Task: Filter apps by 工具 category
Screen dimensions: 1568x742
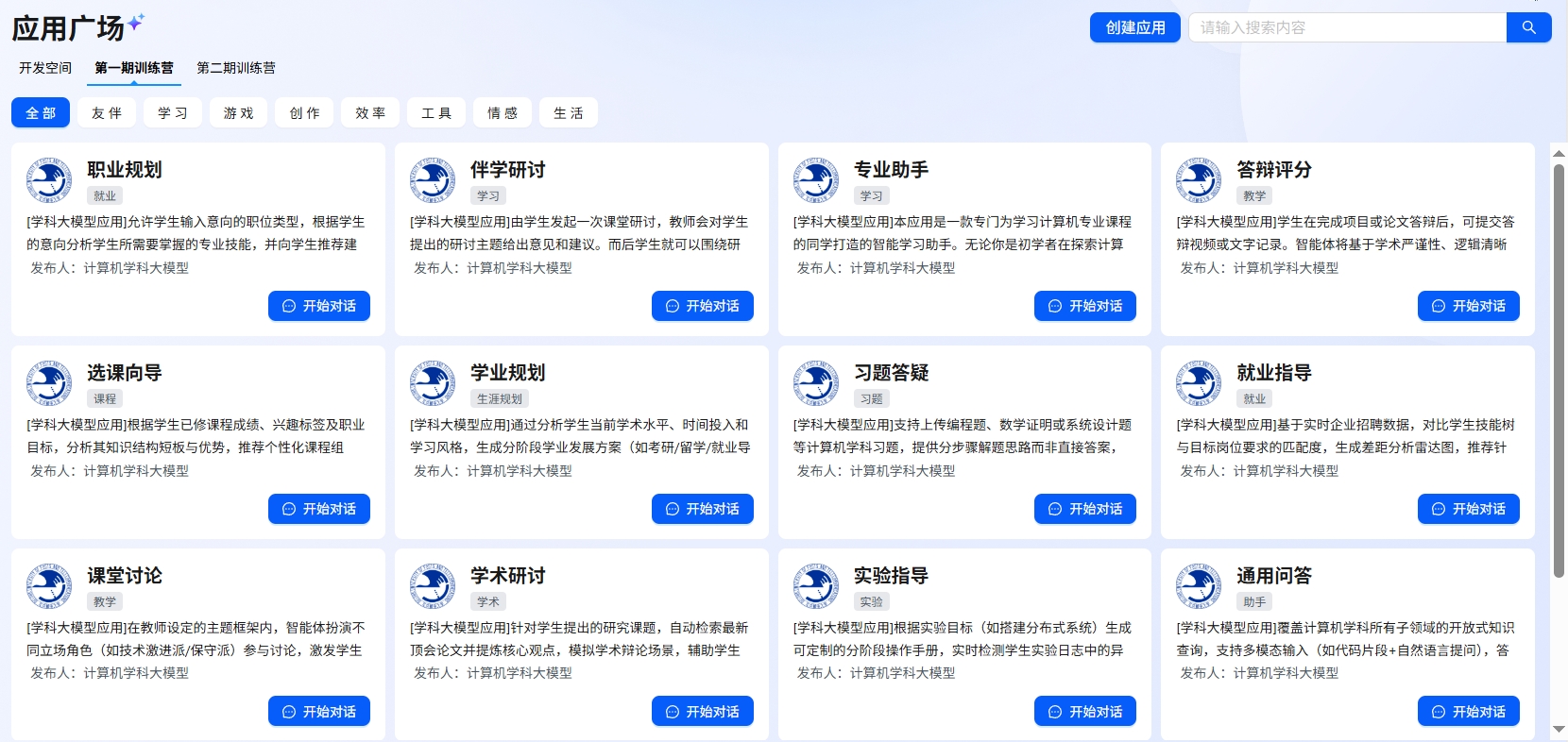Action: [x=436, y=112]
